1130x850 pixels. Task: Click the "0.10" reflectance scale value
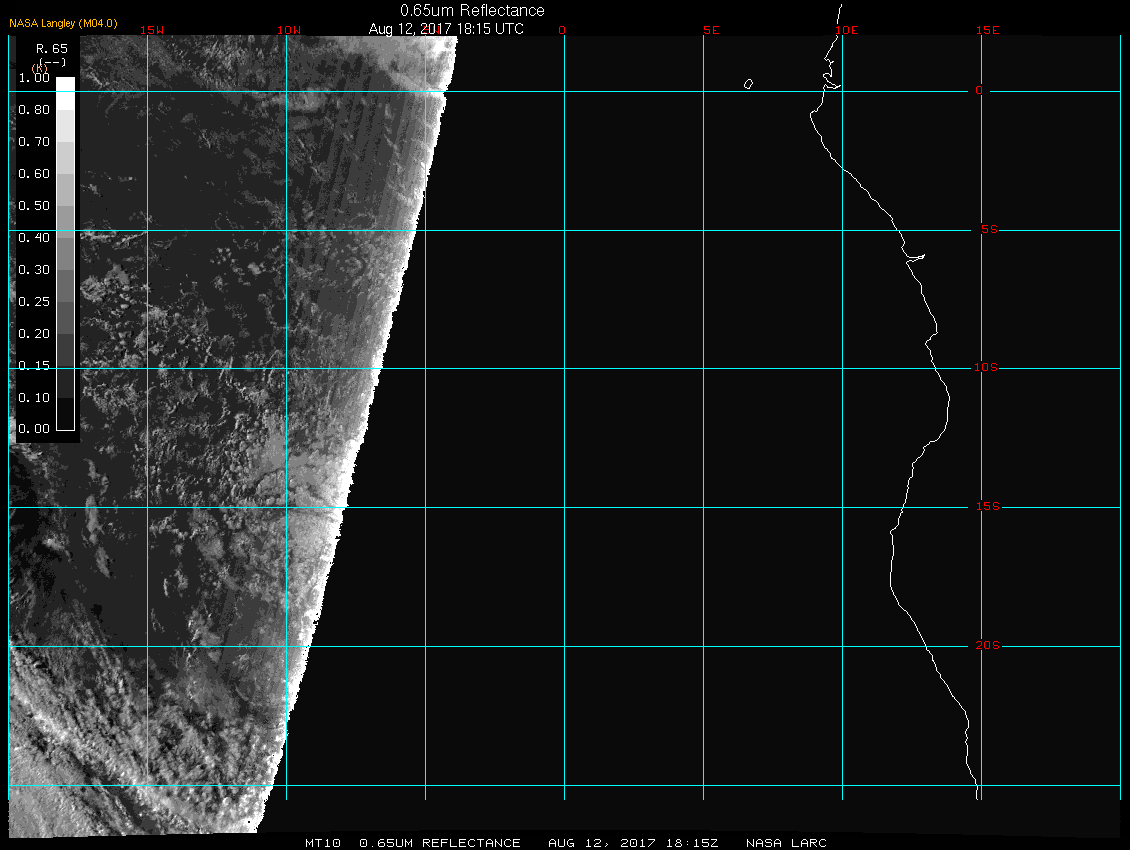point(34,397)
